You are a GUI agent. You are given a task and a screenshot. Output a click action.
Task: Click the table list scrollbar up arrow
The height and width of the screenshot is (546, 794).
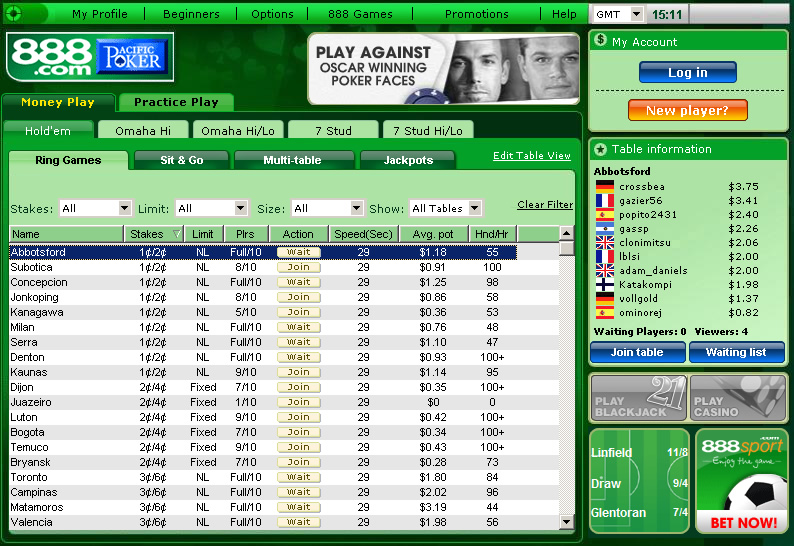coord(567,233)
